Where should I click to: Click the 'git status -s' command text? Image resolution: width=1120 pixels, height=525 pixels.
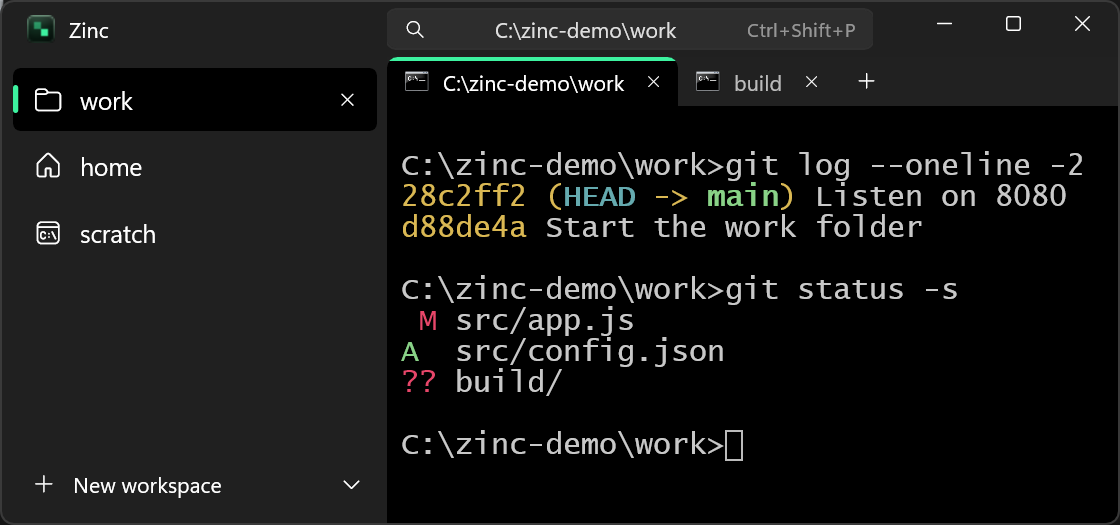pyautogui.click(x=841, y=289)
